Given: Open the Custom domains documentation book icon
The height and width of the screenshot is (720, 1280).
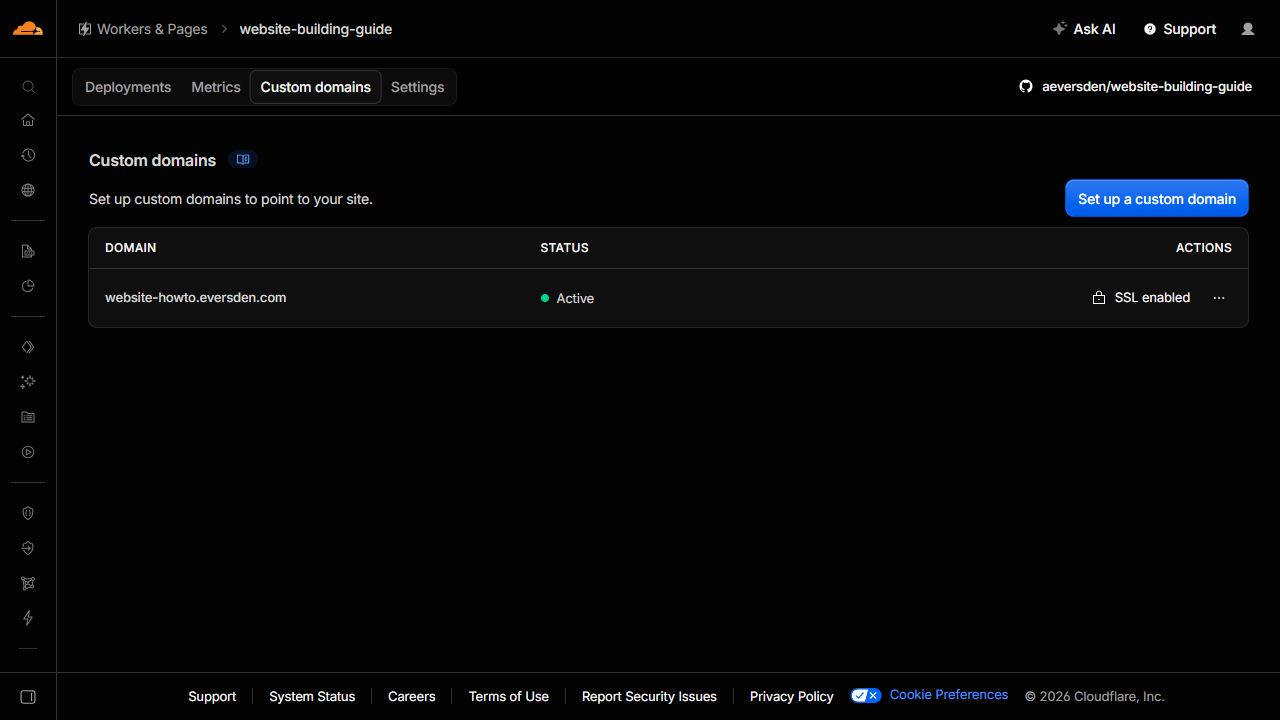Looking at the screenshot, I should click(x=242, y=159).
